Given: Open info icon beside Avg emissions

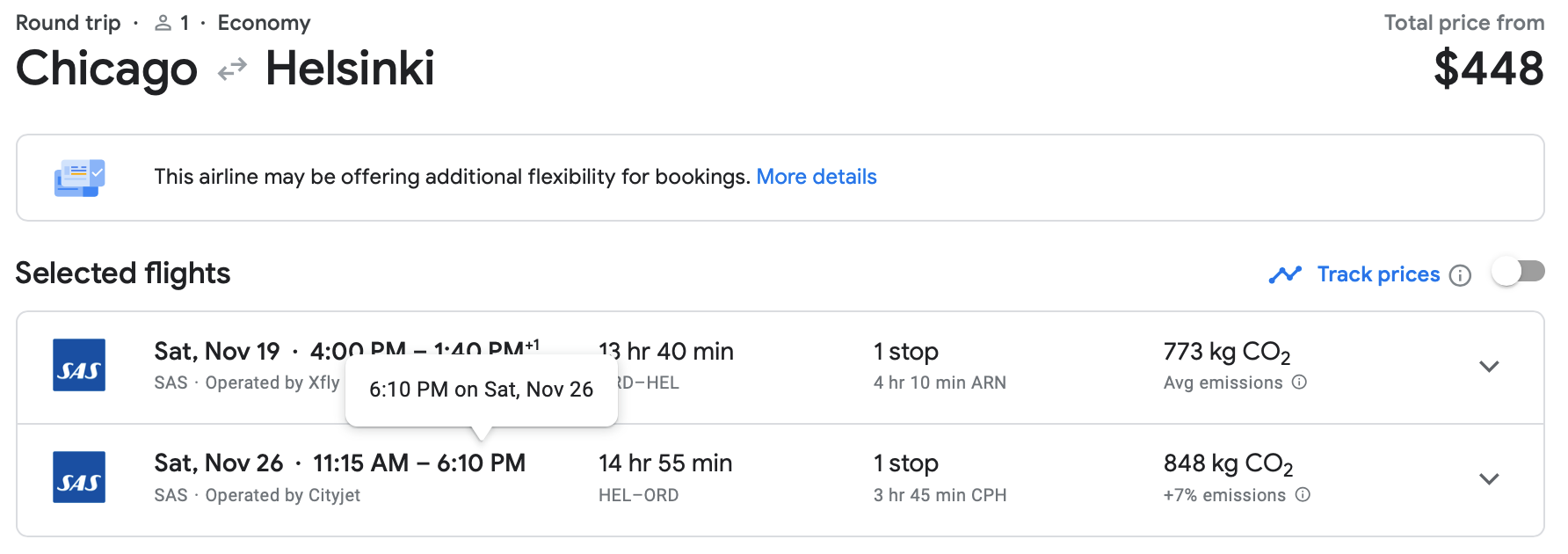Looking at the screenshot, I should point(1299,383).
